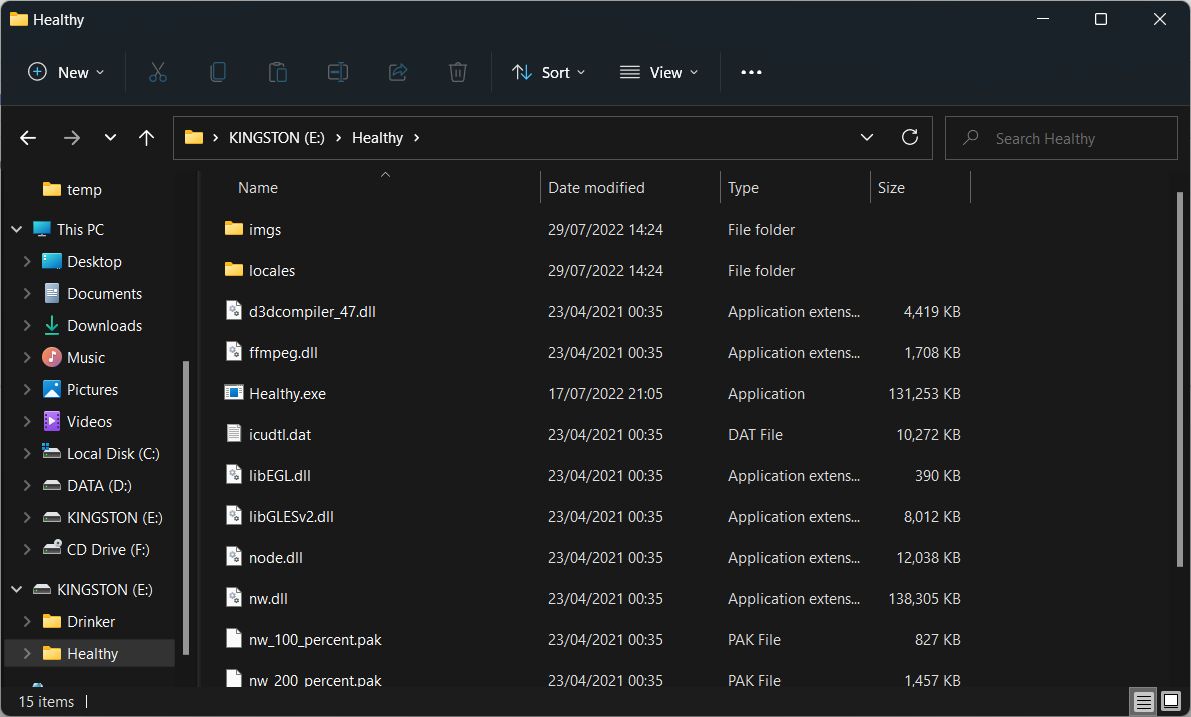Click the Cut icon in the toolbar
Viewport: 1191px width, 717px height.
pos(157,71)
